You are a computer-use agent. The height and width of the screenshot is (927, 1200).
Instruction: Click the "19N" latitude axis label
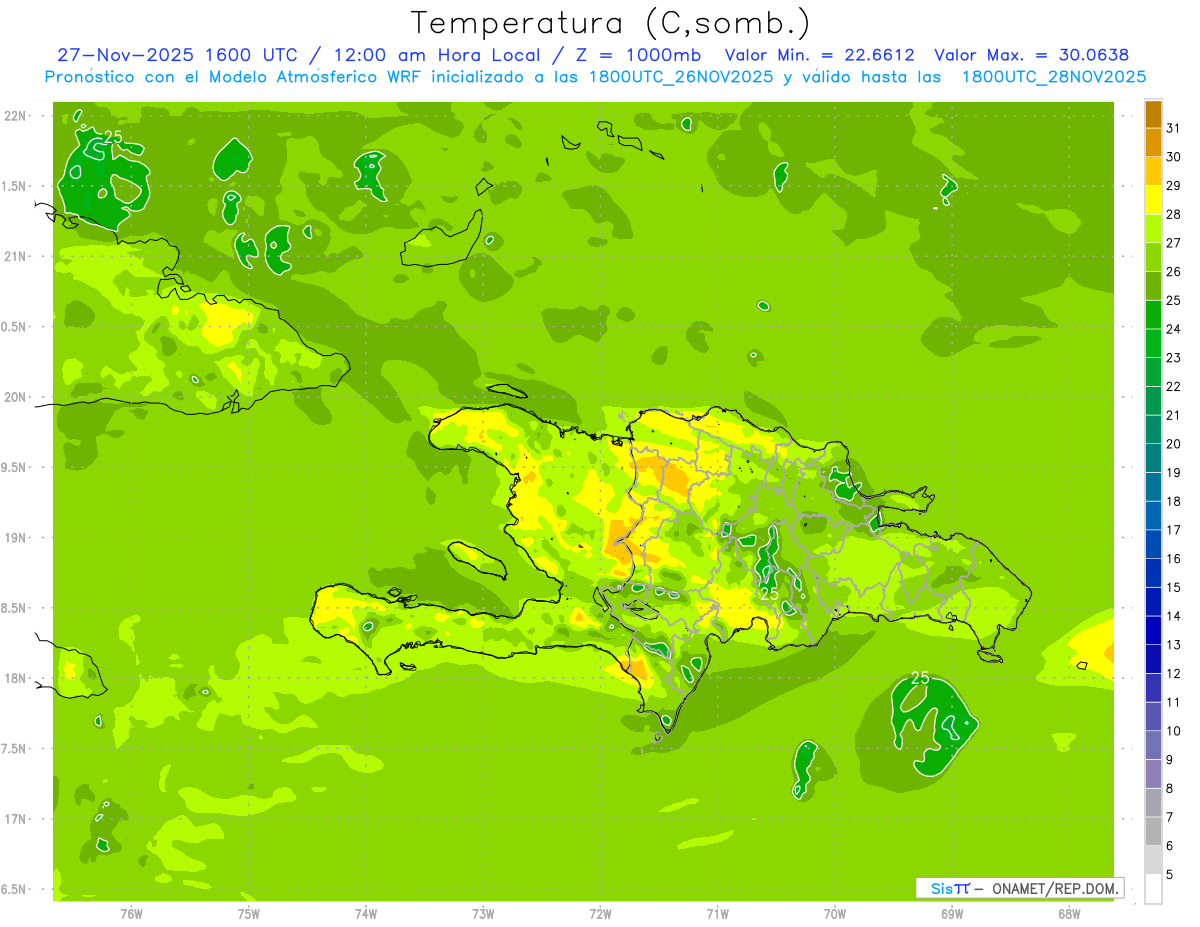(x=16, y=538)
